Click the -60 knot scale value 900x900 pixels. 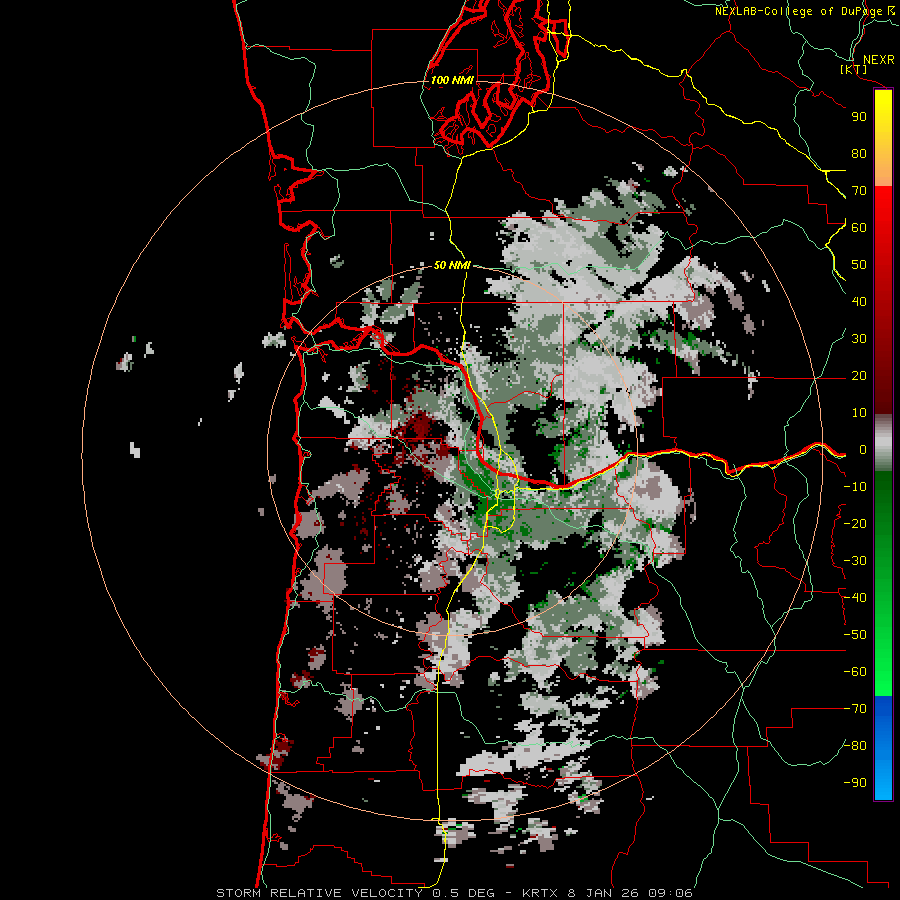click(x=855, y=672)
